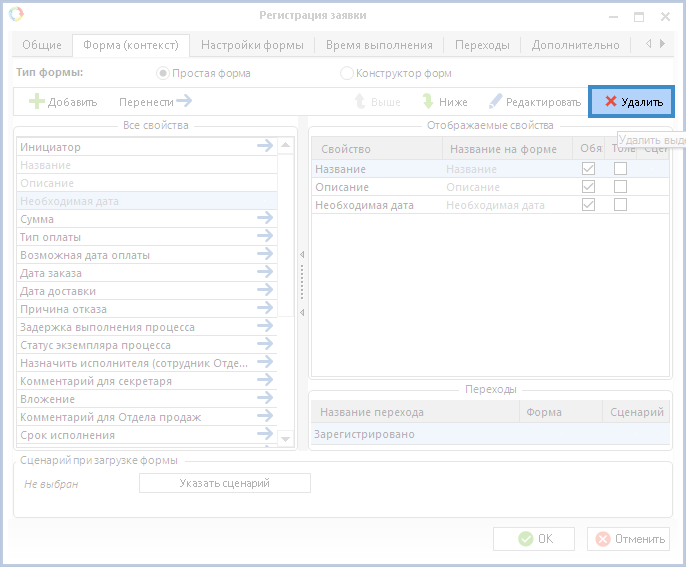This screenshot has width=686, height=567.
Task: Toggle the second checkbox in the Название row
Action: [x=620, y=169]
